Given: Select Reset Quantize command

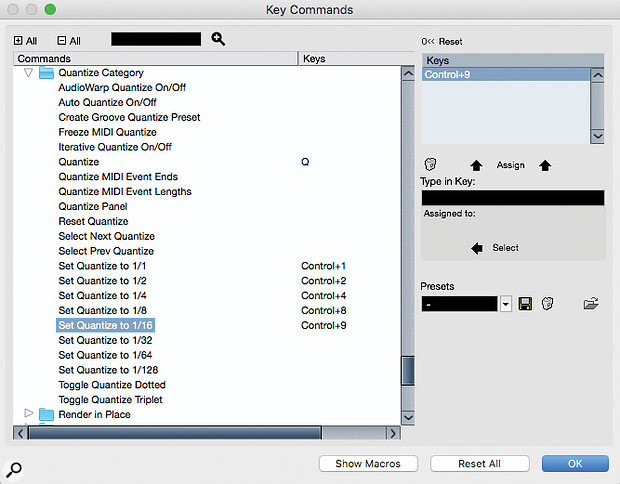Looking at the screenshot, I should pos(93,221).
